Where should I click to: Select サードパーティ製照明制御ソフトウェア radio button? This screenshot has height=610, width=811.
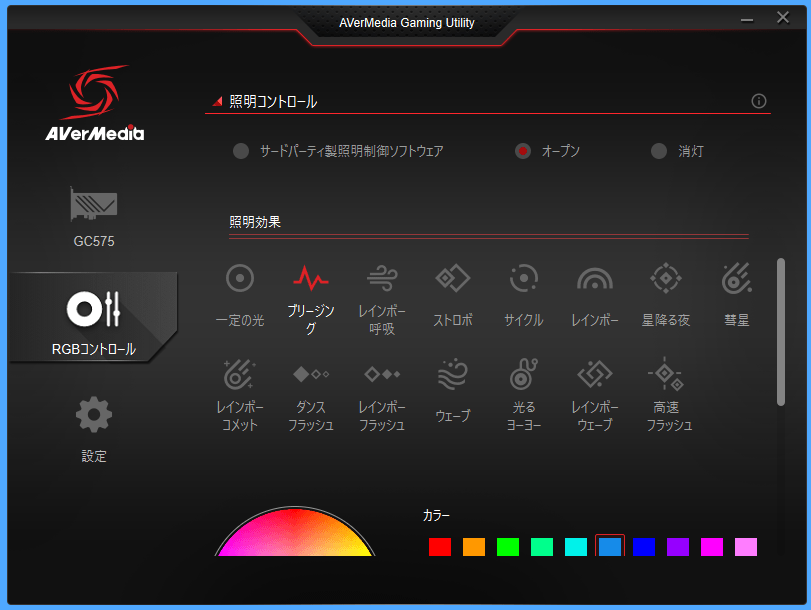click(241, 151)
